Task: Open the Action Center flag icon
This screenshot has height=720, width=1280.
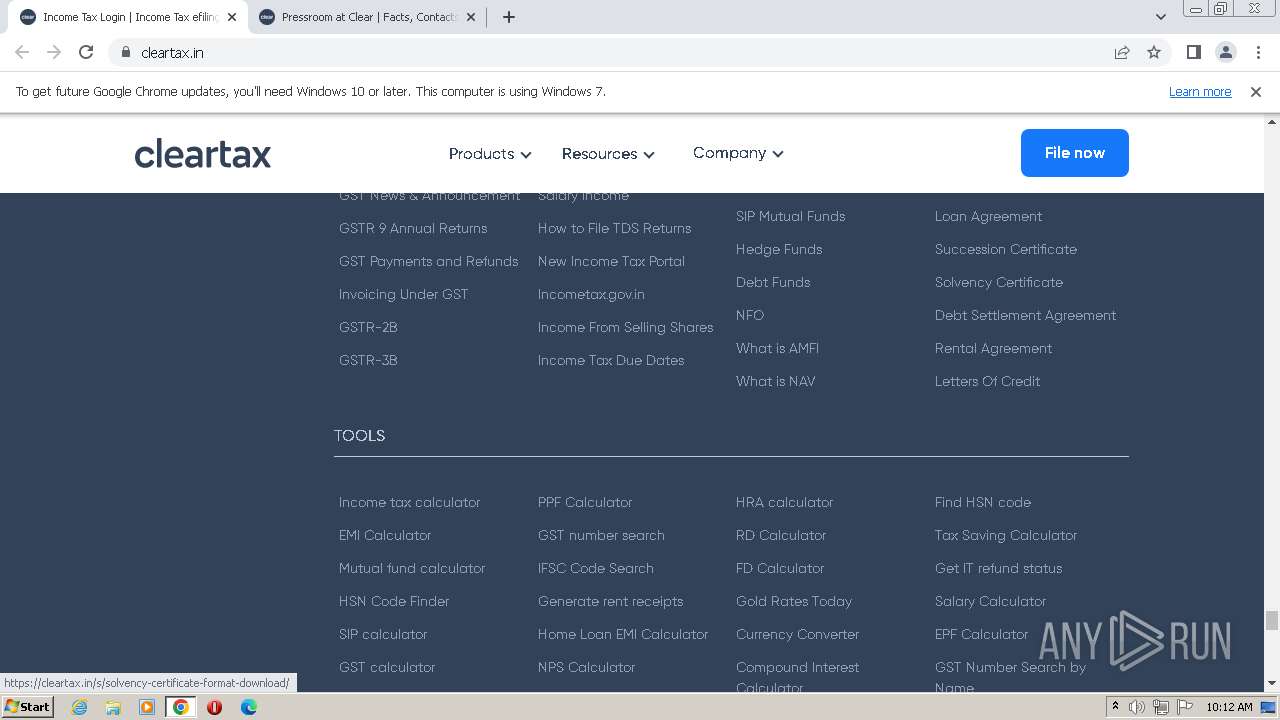Action: coord(1183,707)
